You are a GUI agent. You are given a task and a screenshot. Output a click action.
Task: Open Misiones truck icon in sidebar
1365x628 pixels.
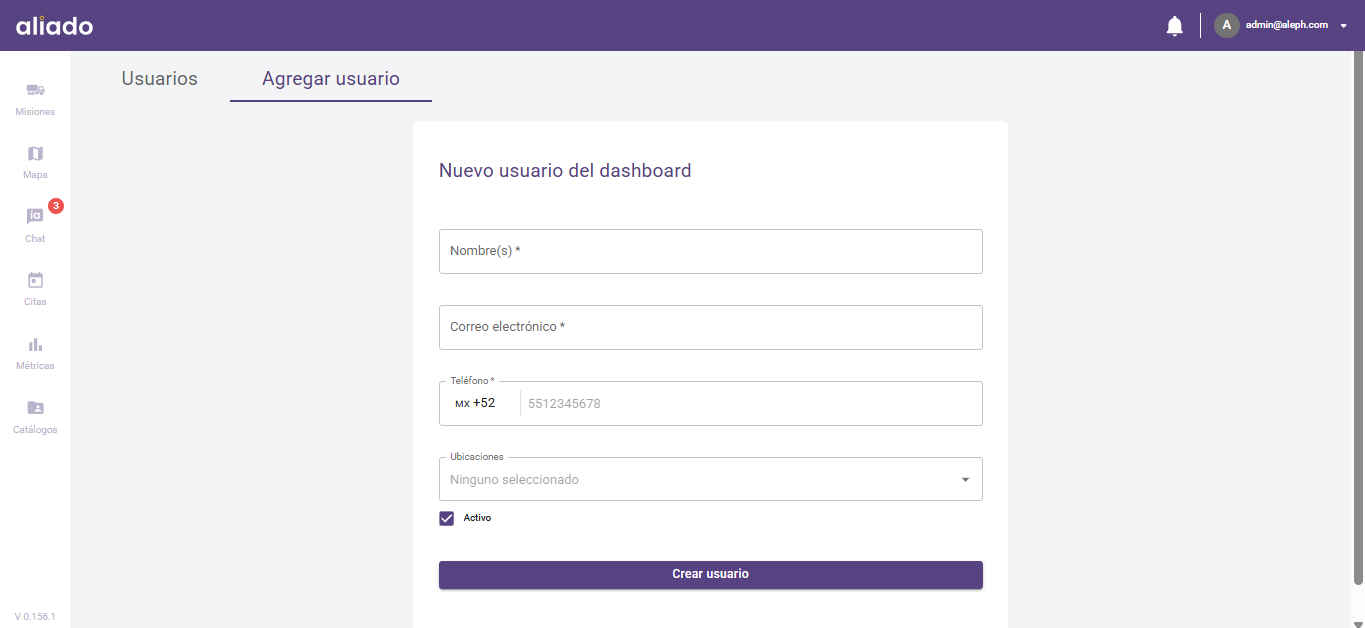(35, 91)
